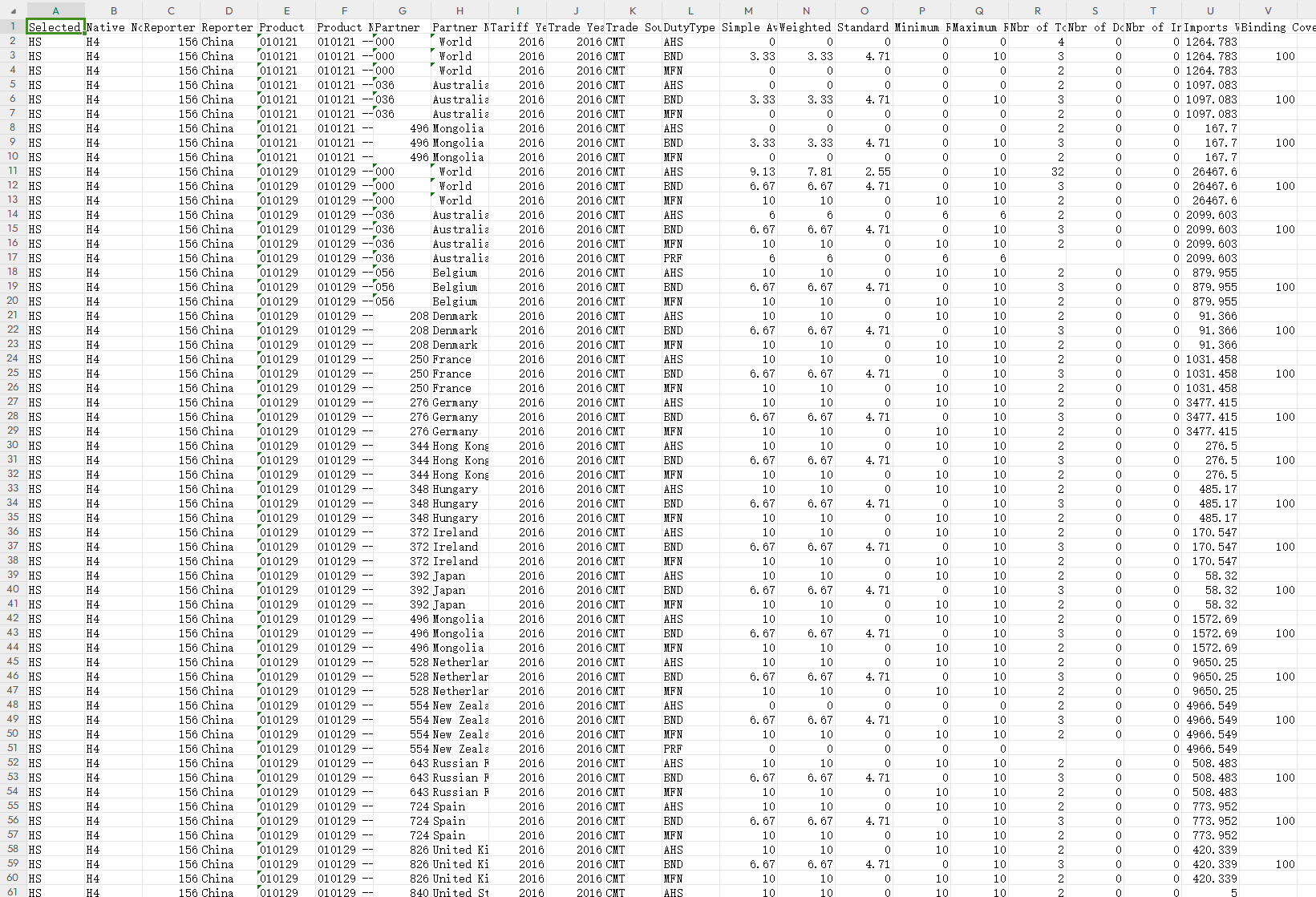Screen dimensions: 1316x897
Task: Select column L header
Action: pos(690,10)
